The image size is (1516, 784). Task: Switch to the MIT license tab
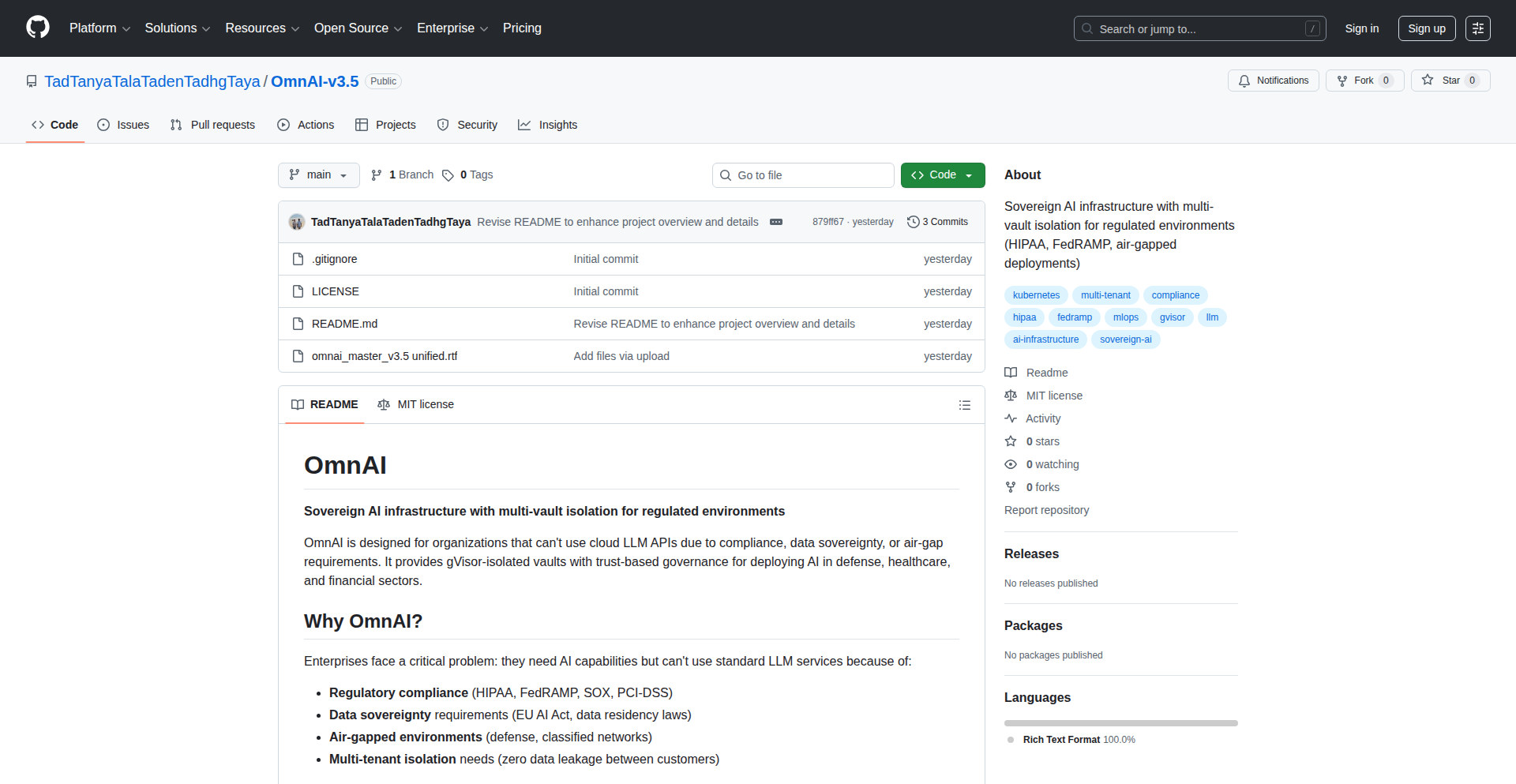tap(416, 404)
